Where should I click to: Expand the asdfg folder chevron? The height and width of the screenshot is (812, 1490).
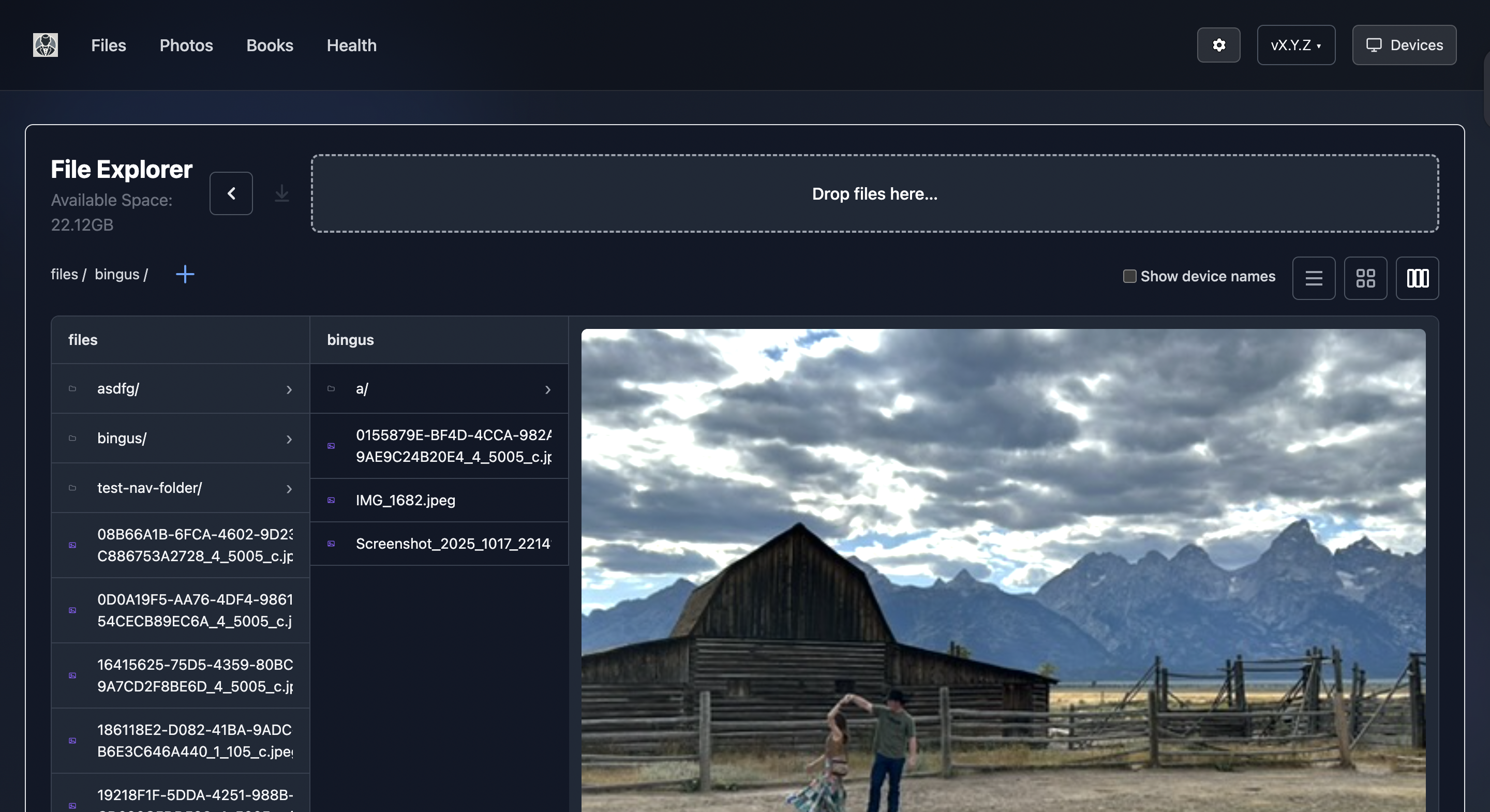point(289,389)
